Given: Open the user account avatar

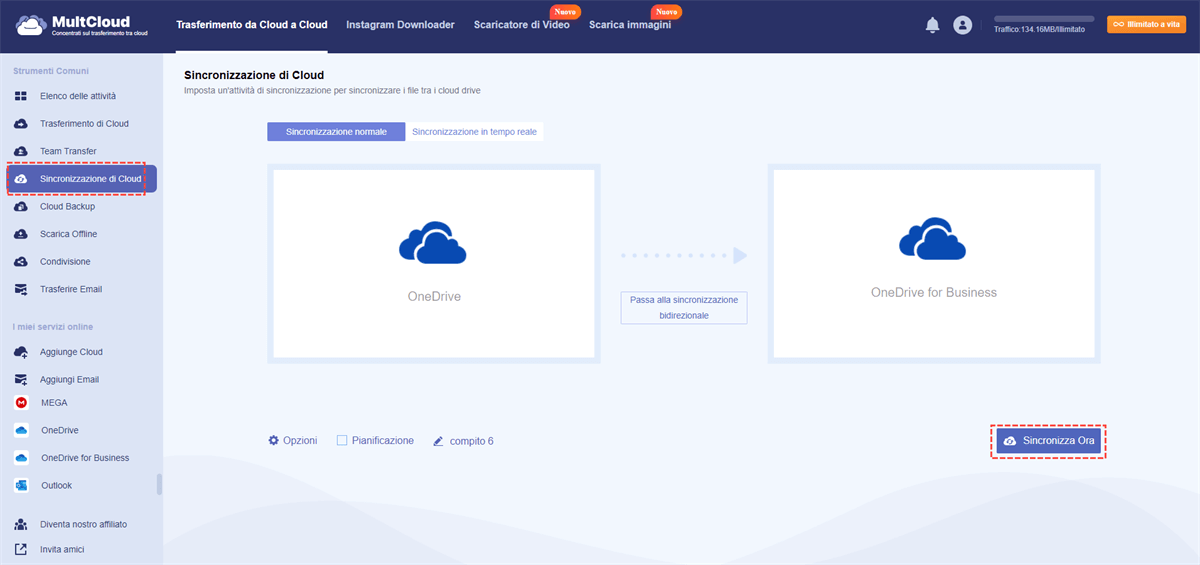Looking at the screenshot, I should coord(963,25).
